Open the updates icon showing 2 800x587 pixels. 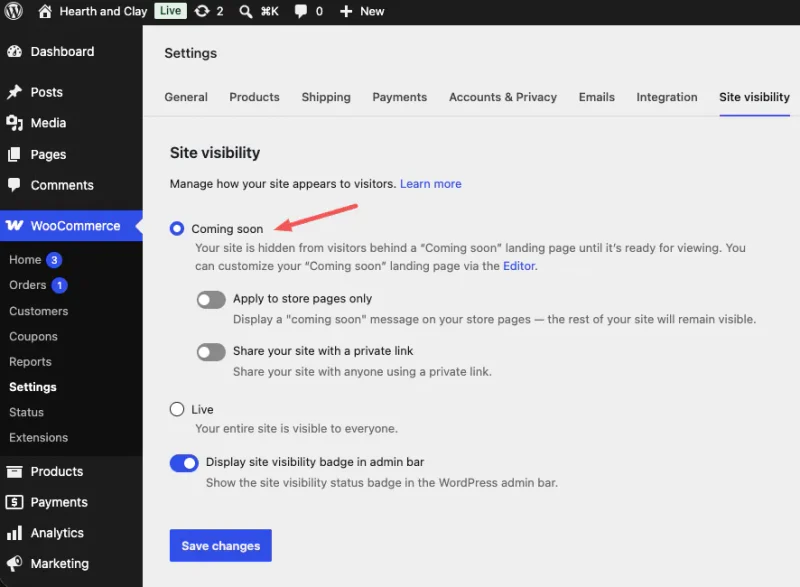pyautogui.click(x=202, y=11)
